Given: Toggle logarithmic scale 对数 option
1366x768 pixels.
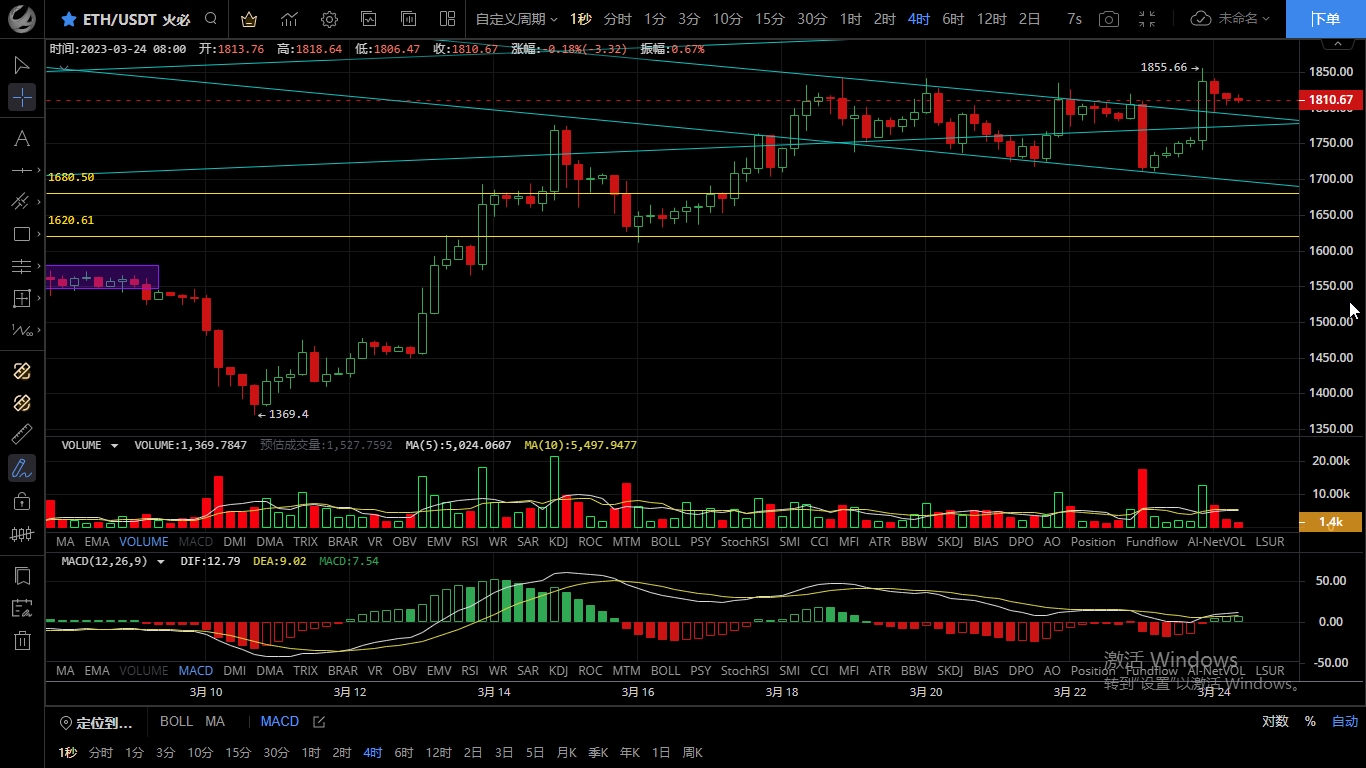Looking at the screenshot, I should pos(1275,721).
